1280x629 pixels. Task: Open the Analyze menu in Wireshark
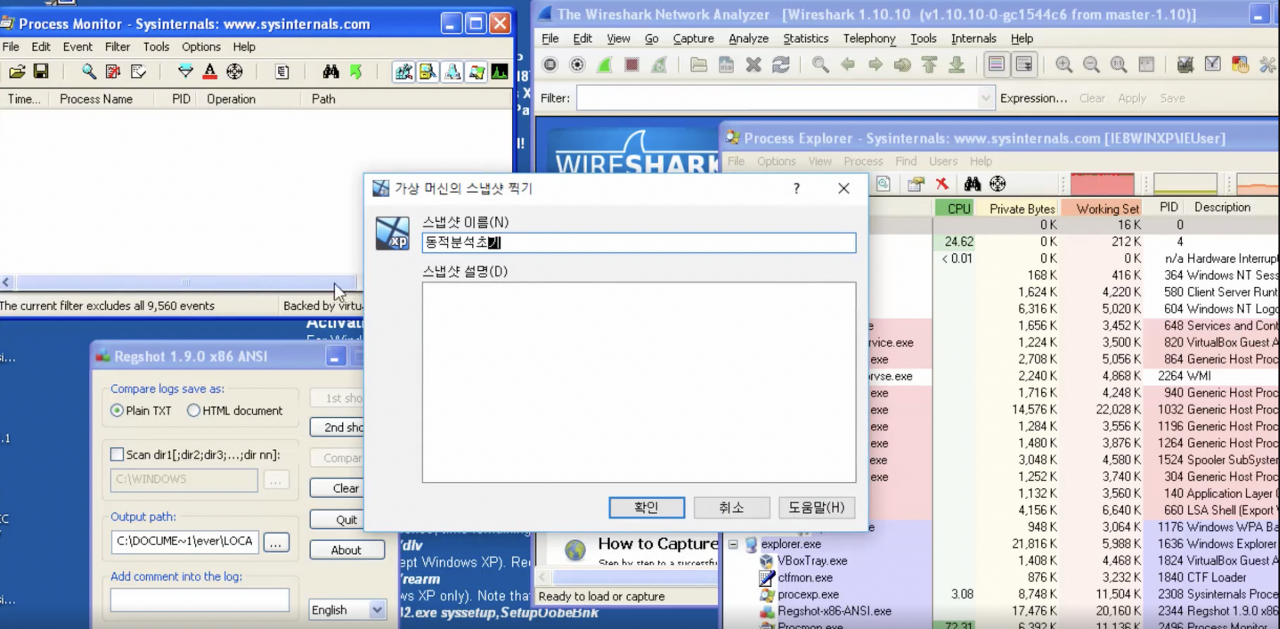pyautogui.click(x=748, y=38)
